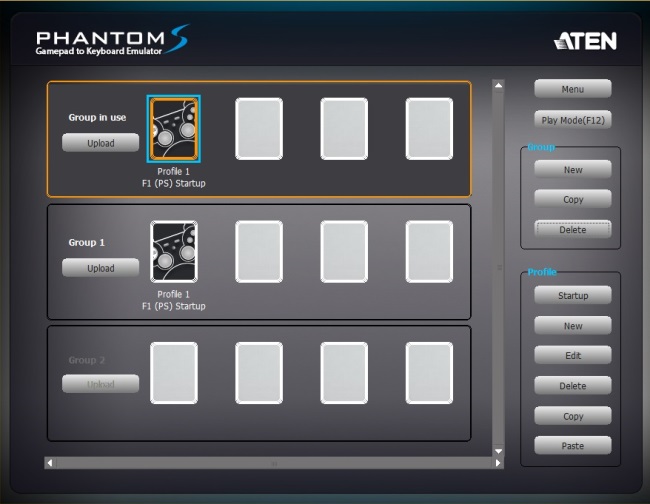Open the Menu button
This screenshot has width=650, height=504.
pyautogui.click(x=572, y=89)
